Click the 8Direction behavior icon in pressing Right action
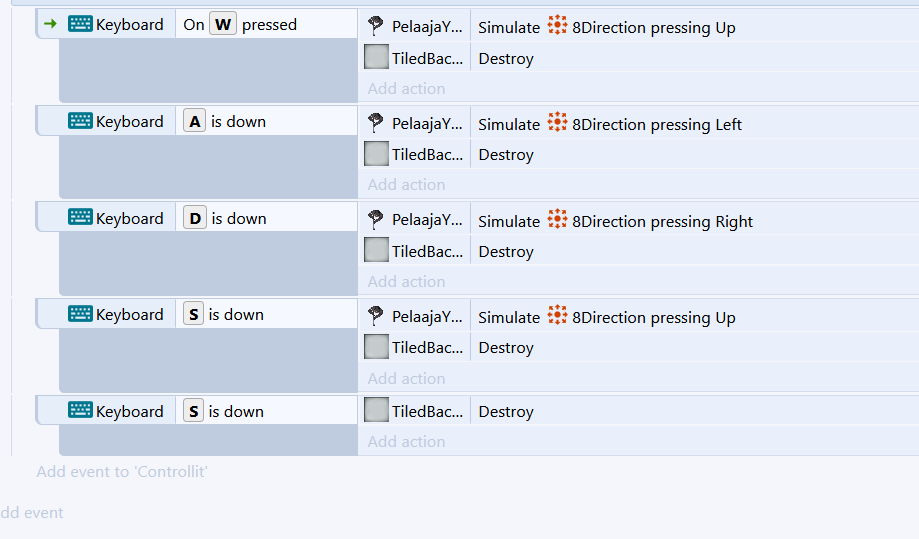 click(x=557, y=219)
